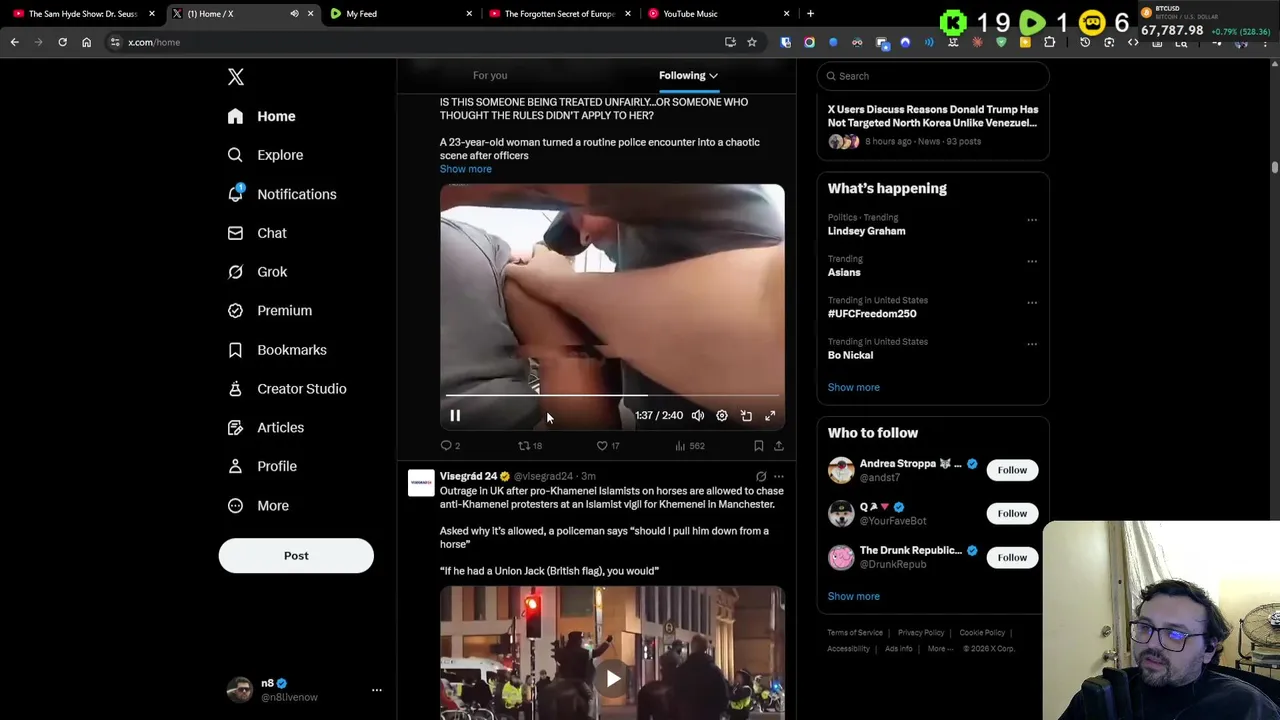Open Profile from the sidebar
The height and width of the screenshot is (720, 1280).
(x=262, y=466)
